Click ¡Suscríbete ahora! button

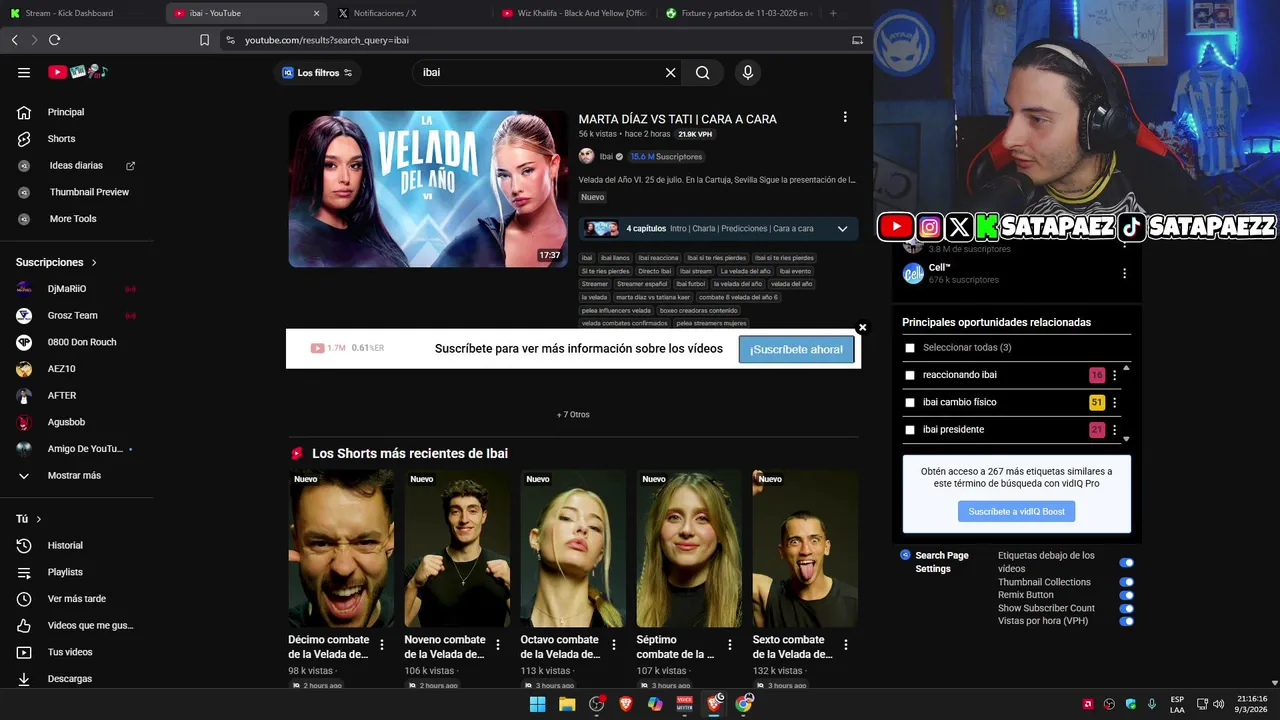(x=796, y=349)
